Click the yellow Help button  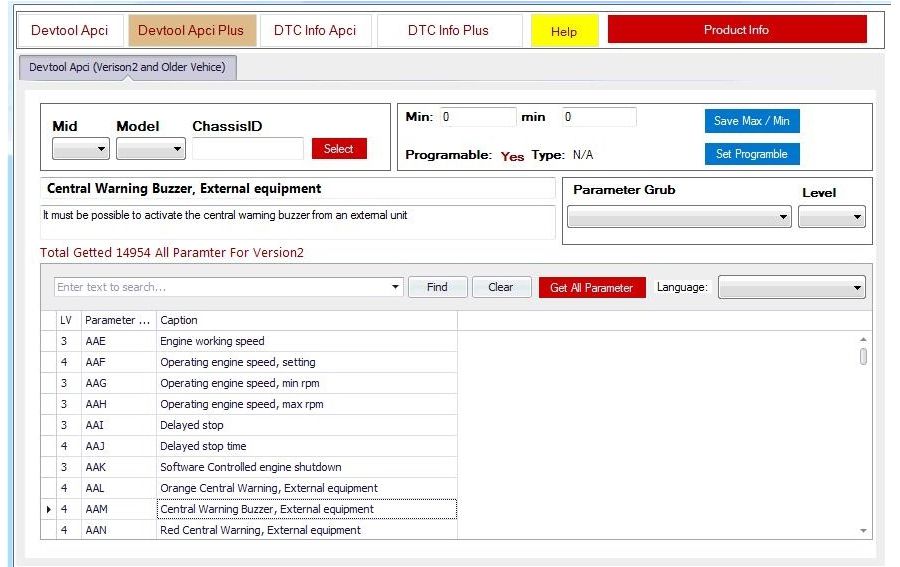tap(564, 31)
